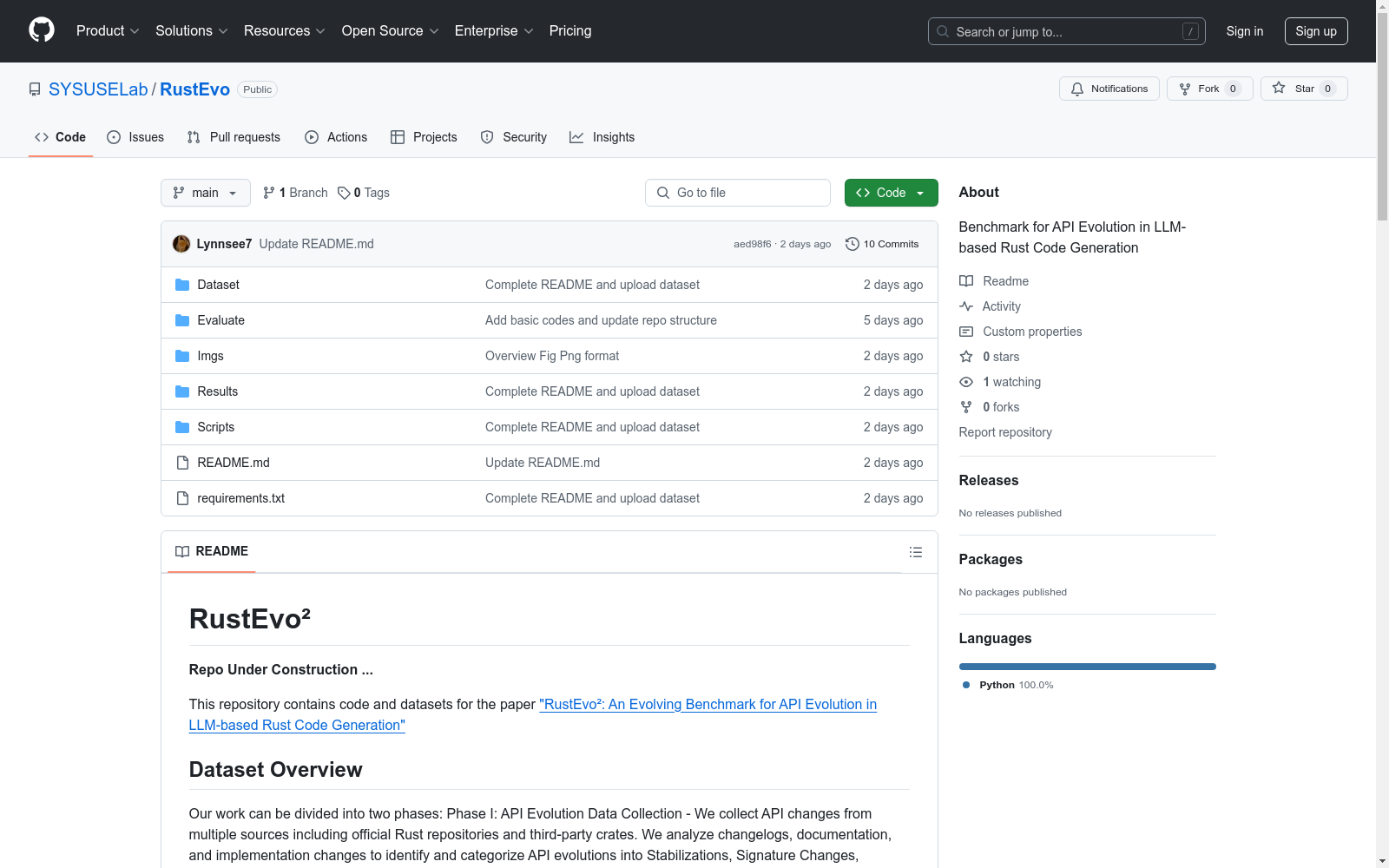The height and width of the screenshot is (868, 1389).
Task: Click the Activity pulse icon
Action: (x=966, y=306)
